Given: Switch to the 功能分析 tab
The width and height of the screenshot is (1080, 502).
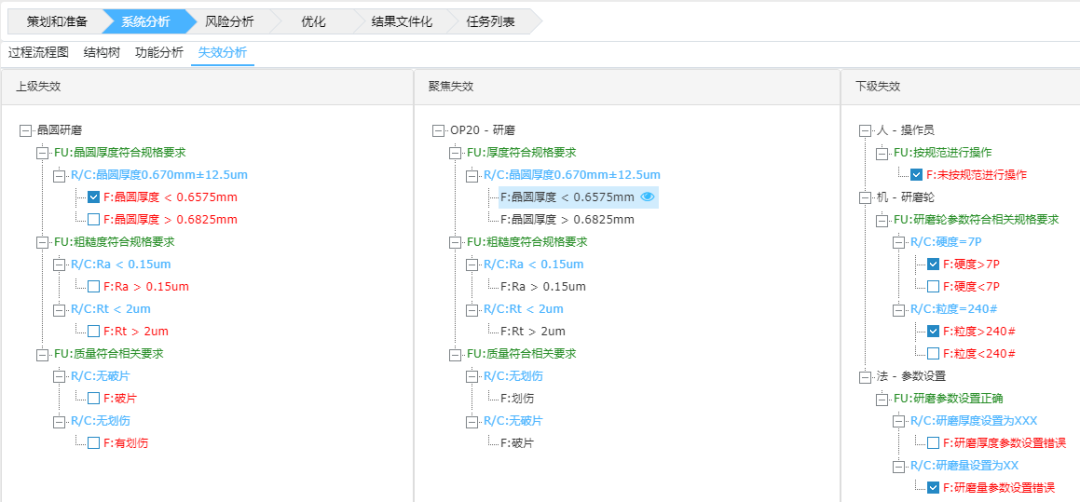Looking at the screenshot, I should pyautogui.click(x=159, y=53).
